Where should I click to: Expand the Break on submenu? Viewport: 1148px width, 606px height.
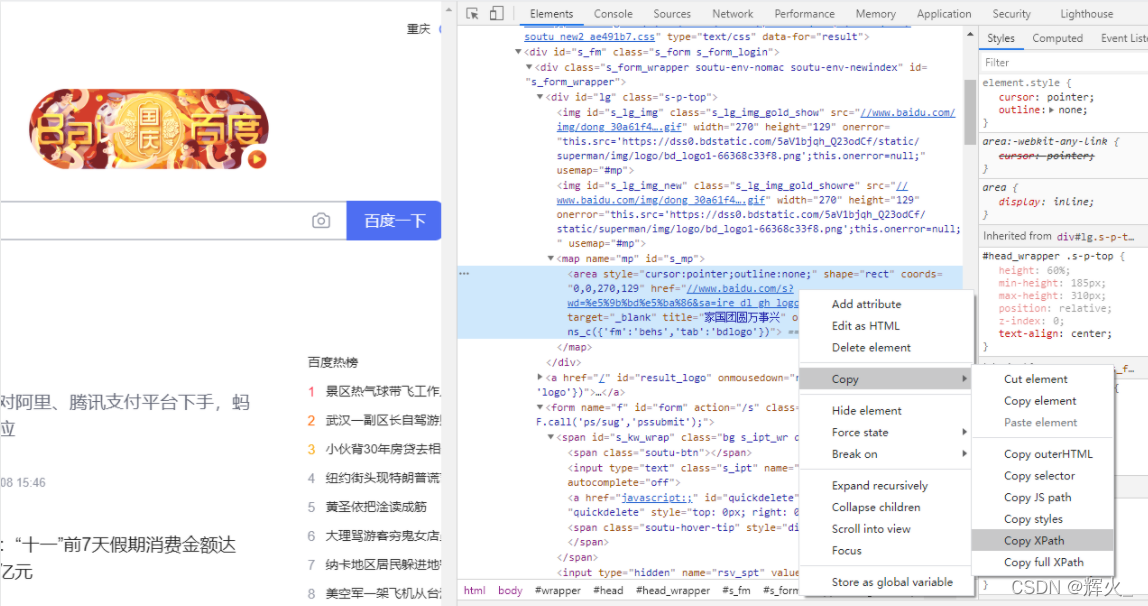pyautogui.click(x=886, y=454)
